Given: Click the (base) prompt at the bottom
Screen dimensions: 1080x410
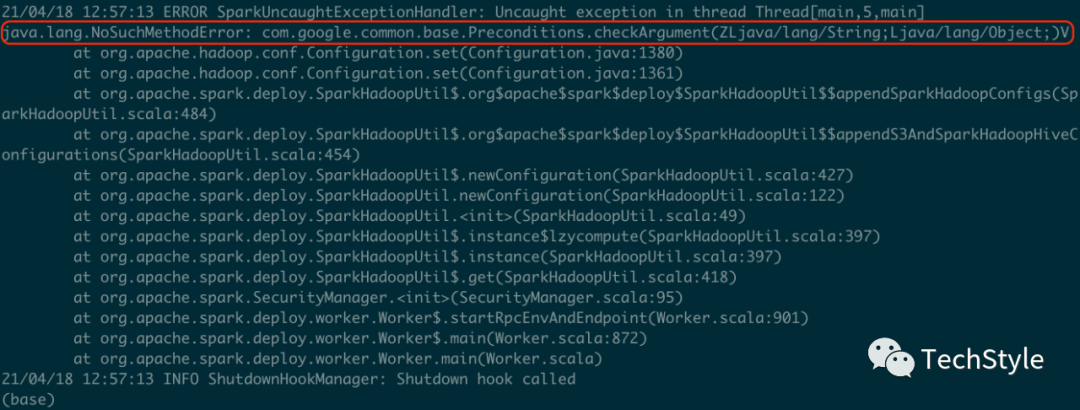Looking at the screenshot, I should click(28, 399).
